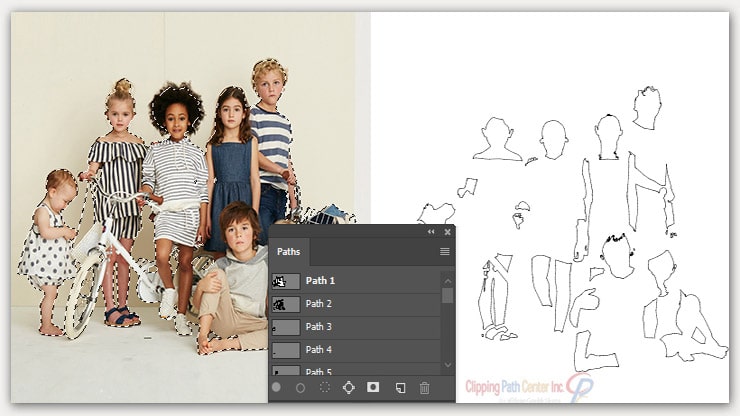Click Stroke path with brush icon
The width and height of the screenshot is (740, 416).
coord(300,387)
